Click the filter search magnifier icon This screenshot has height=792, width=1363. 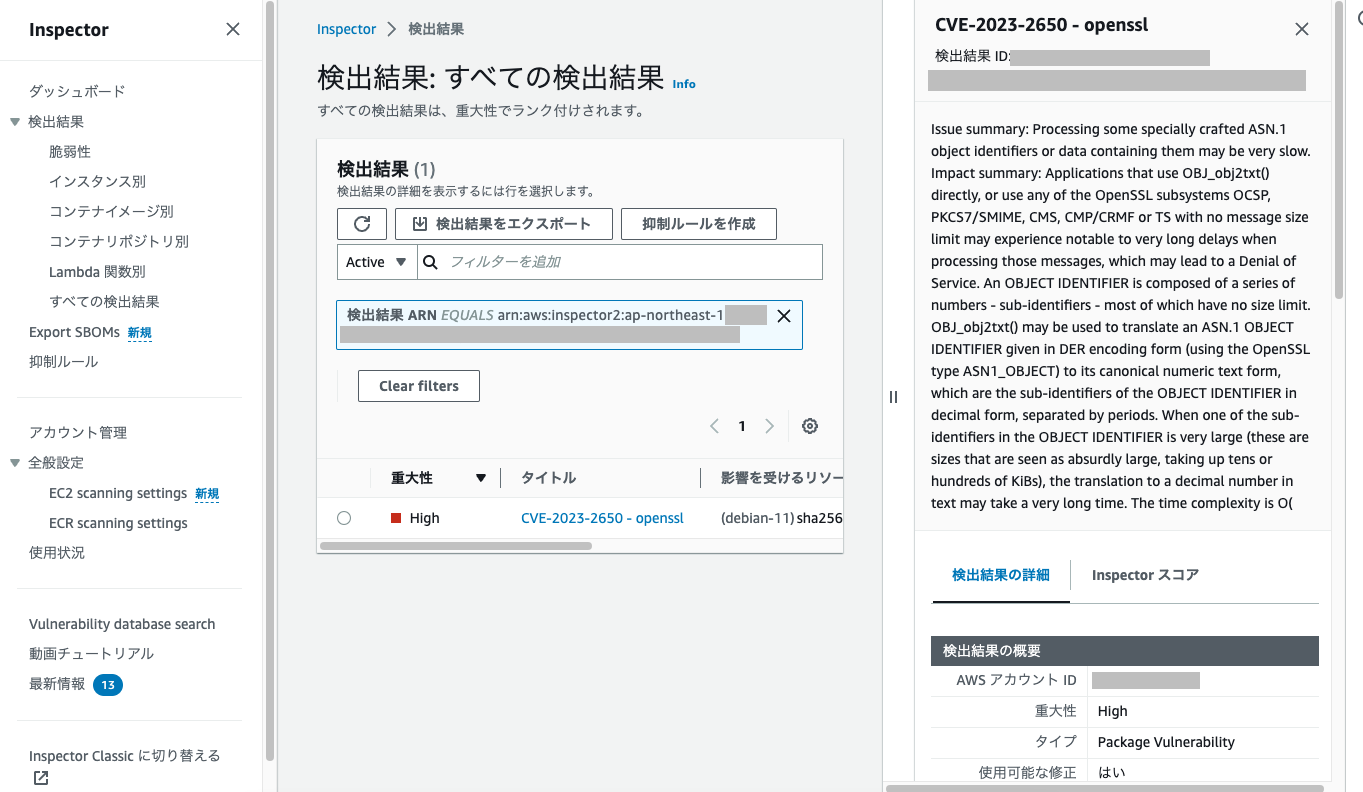pyautogui.click(x=431, y=262)
